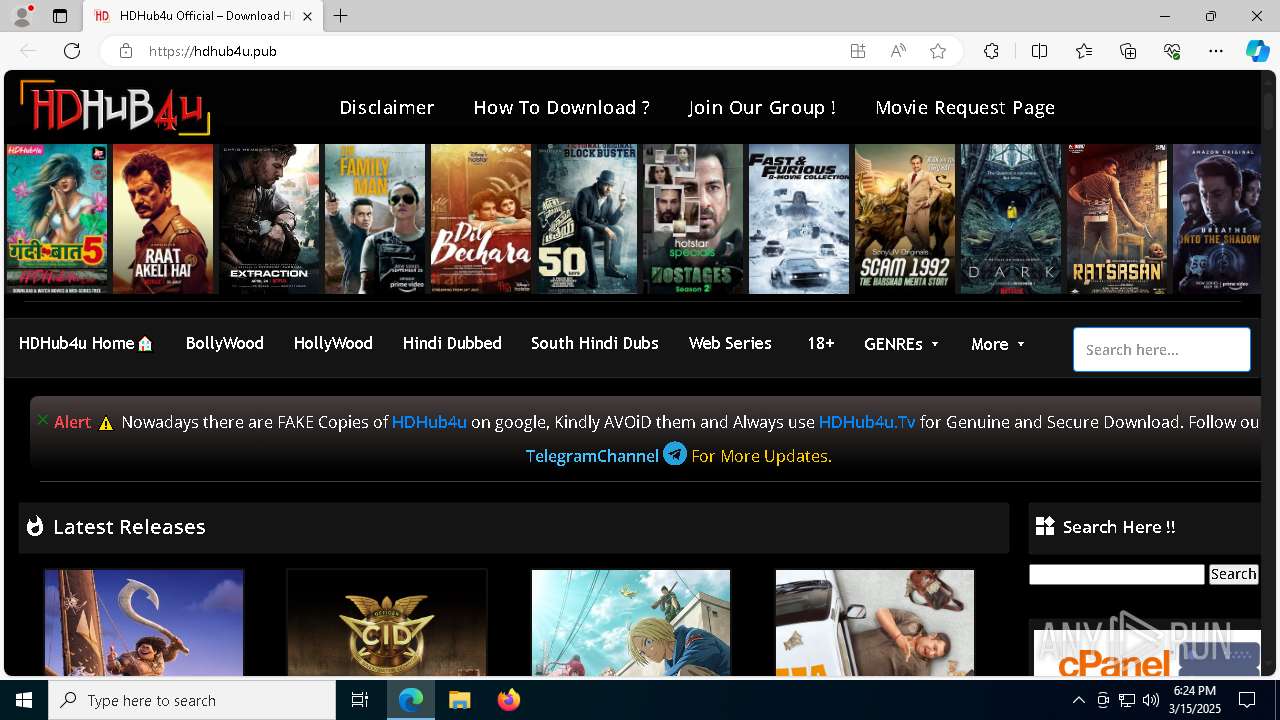Go to Movie Request Page
Viewport: 1280px width, 720px height.
click(x=965, y=107)
